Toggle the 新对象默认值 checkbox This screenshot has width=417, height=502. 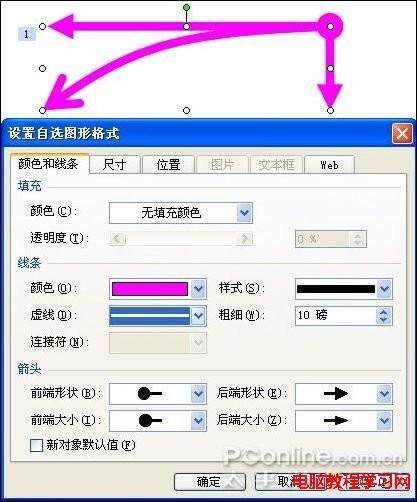pos(36,445)
